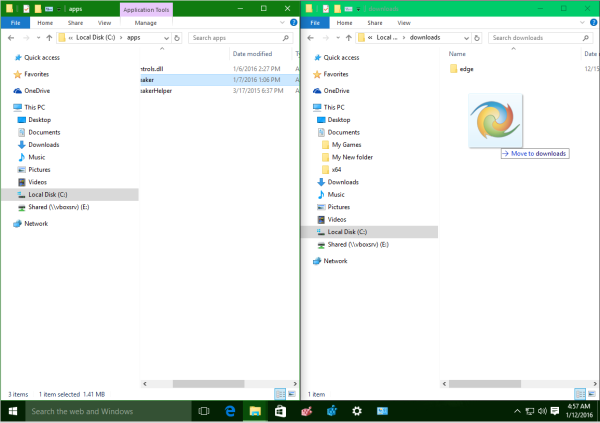The width and height of the screenshot is (600, 423).
Task: Open Edge browser from the taskbar
Action: [230, 411]
